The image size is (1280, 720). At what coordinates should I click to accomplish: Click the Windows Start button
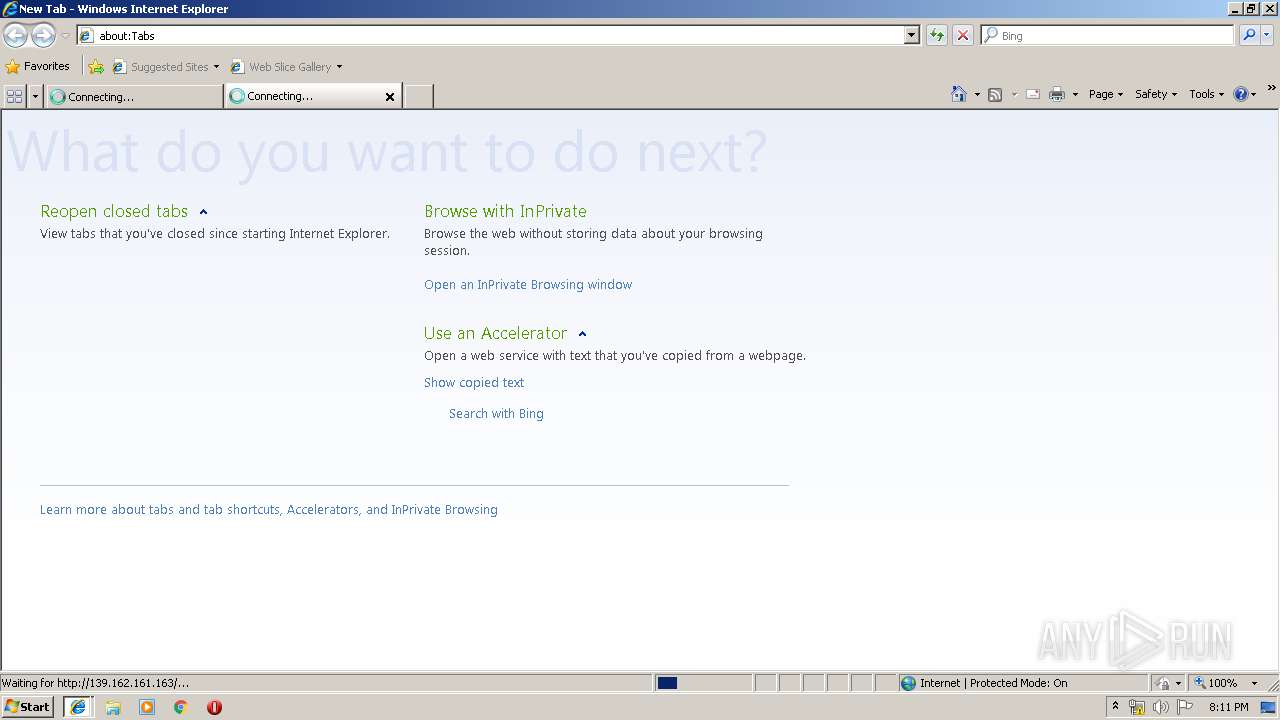tap(28, 706)
